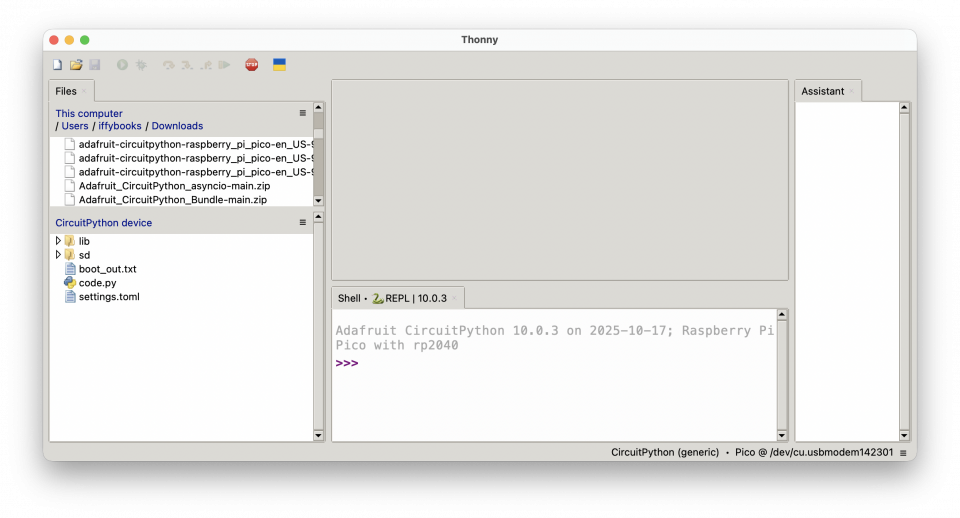Click the Python icon next to code.py
Image resolution: width=960 pixels, height=518 pixels.
point(70,283)
